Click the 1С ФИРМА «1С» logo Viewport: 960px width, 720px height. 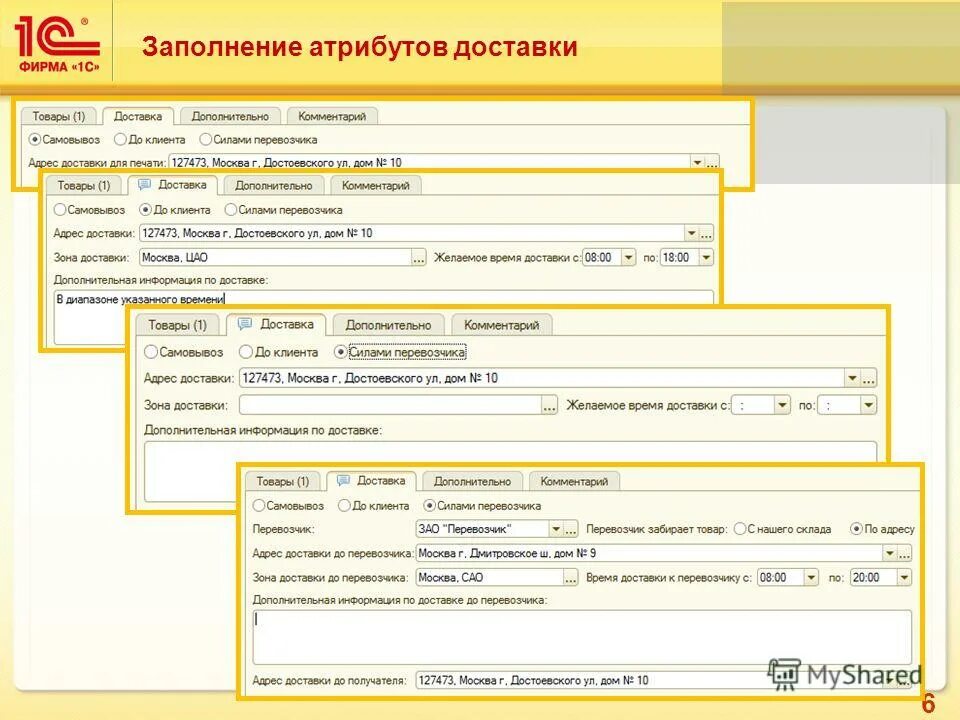coord(55,40)
